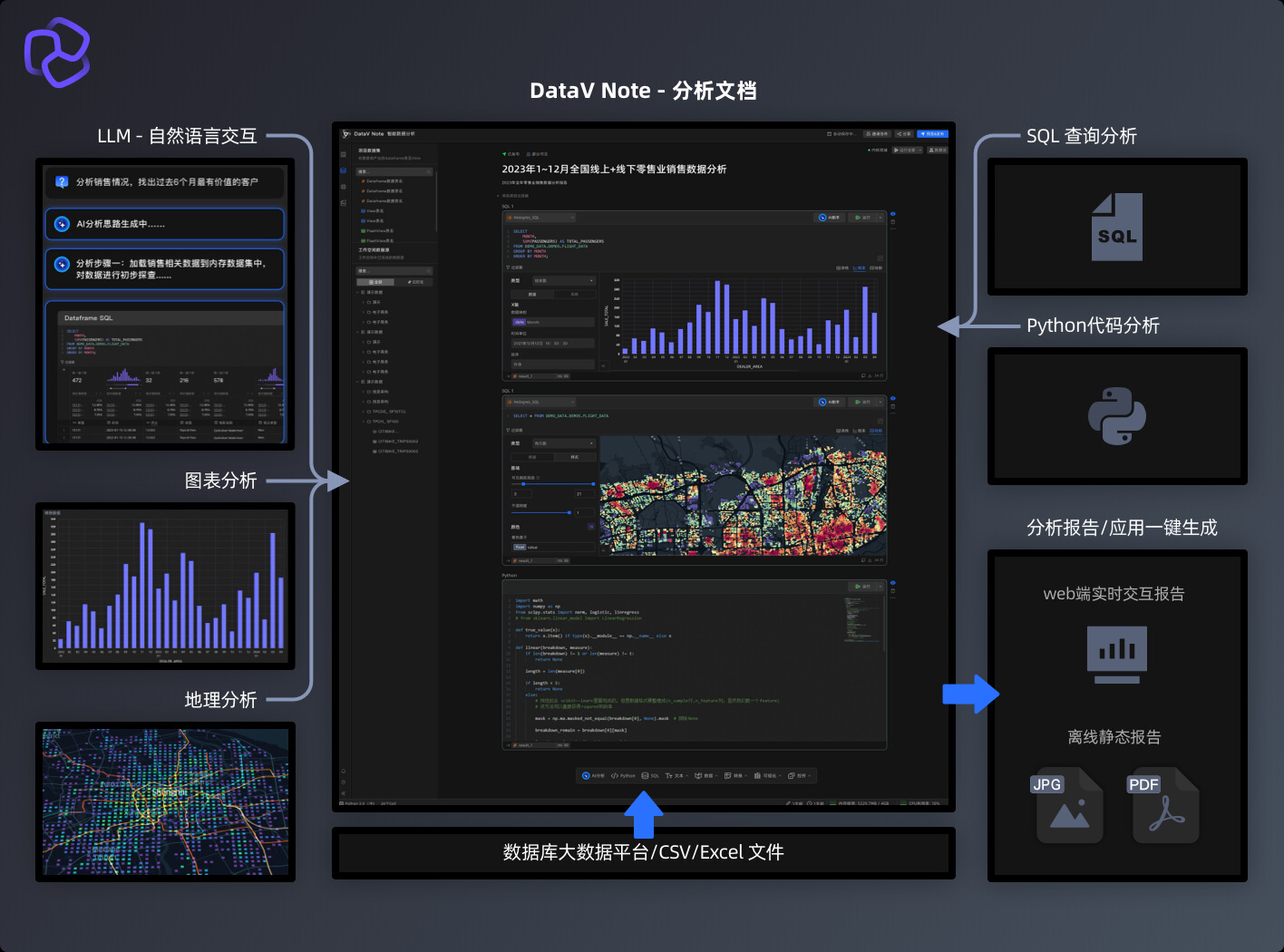Switch heatmap config to 样式 tab
1284x952 pixels.
(575, 457)
